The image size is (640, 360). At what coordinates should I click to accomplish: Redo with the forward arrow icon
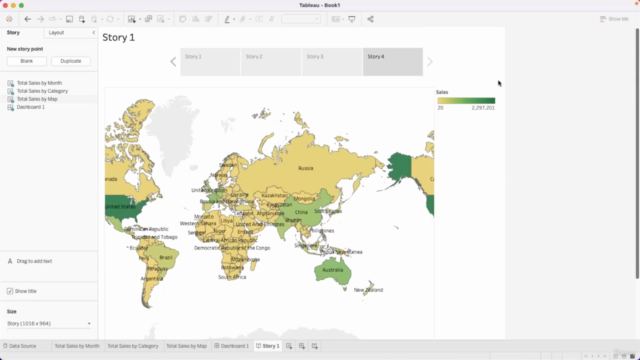pyautogui.click(x=40, y=19)
